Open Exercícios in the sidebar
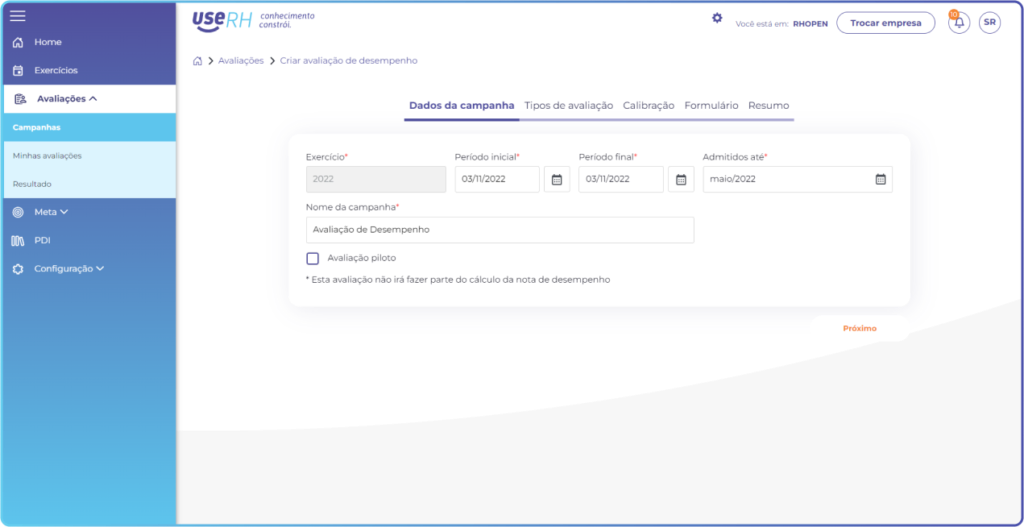The width and height of the screenshot is (1024, 527). (56, 71)
